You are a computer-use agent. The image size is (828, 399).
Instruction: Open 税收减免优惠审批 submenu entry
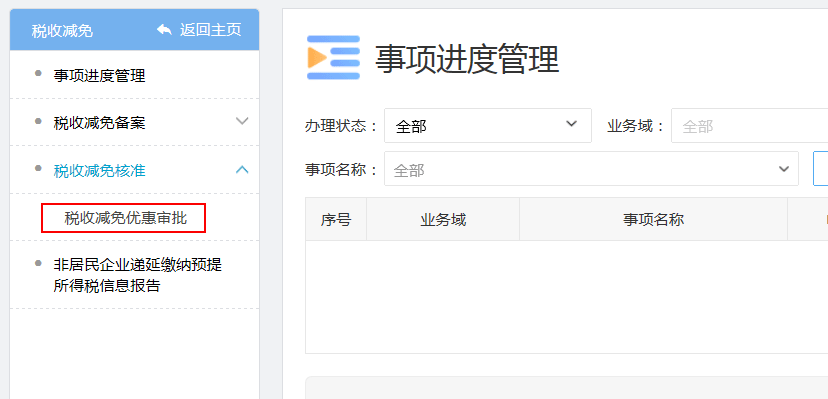coord(126,218)
